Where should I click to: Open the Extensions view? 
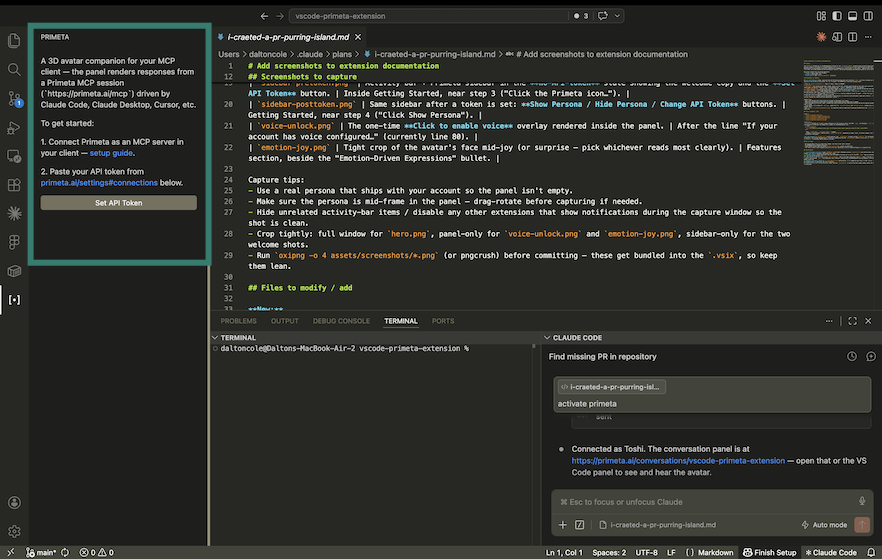(x=14, y=185)
